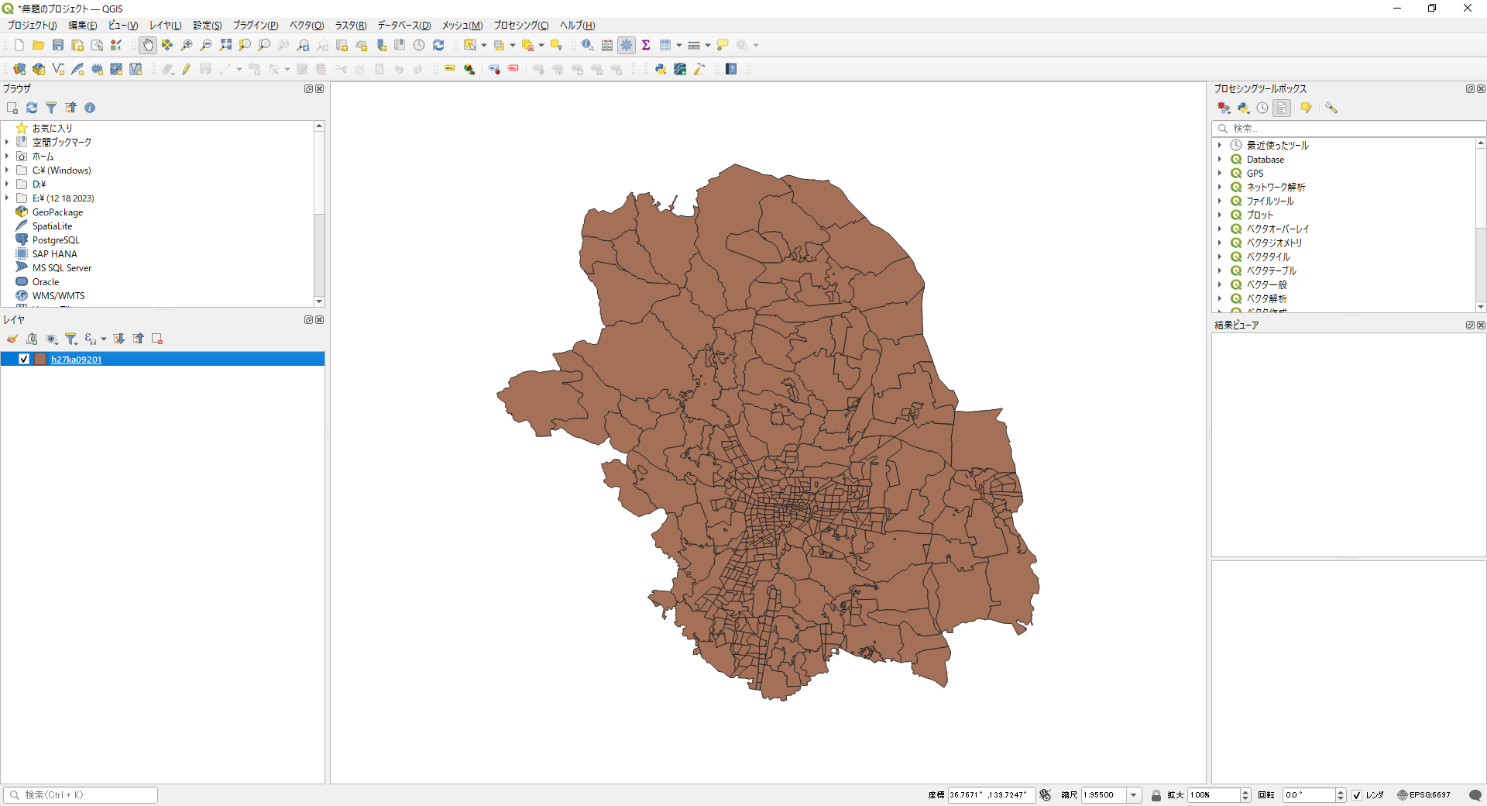Click the Identify Features tool
Image resolution: width=1487 pixels, height=806 pixels.
tap(587, 45)
